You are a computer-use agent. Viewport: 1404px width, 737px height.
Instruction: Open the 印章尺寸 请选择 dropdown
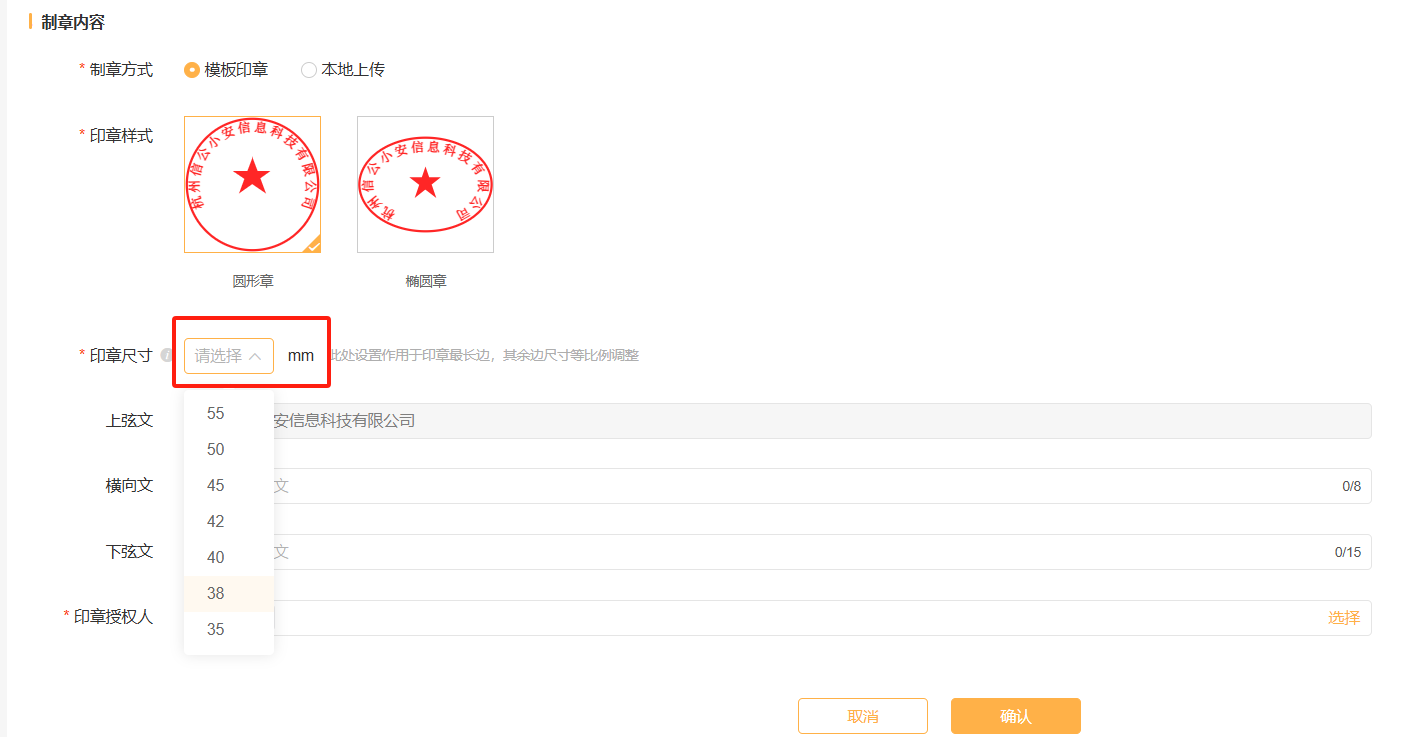pyautogui.click(x=229, y=355)
